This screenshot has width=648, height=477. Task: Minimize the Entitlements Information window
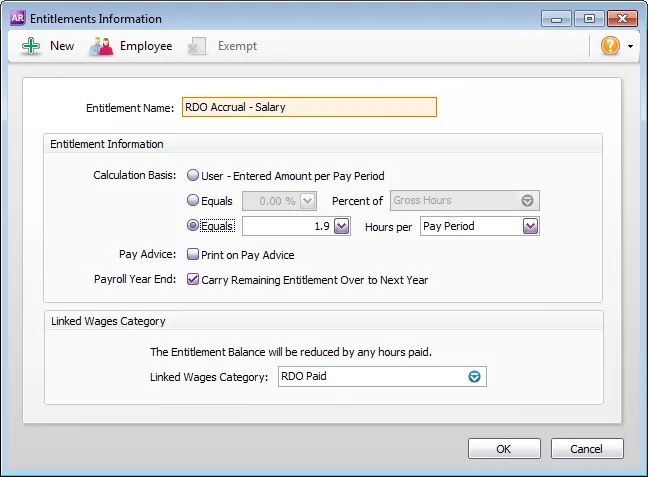pos(556,19)
